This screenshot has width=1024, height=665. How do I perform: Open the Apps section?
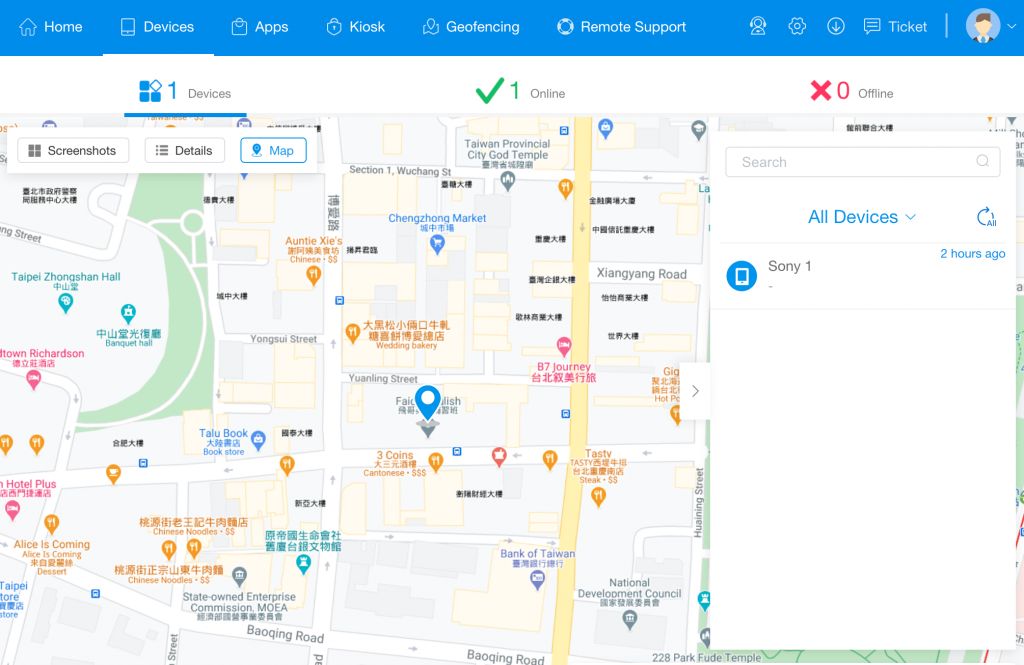click(x=260, y=27)
